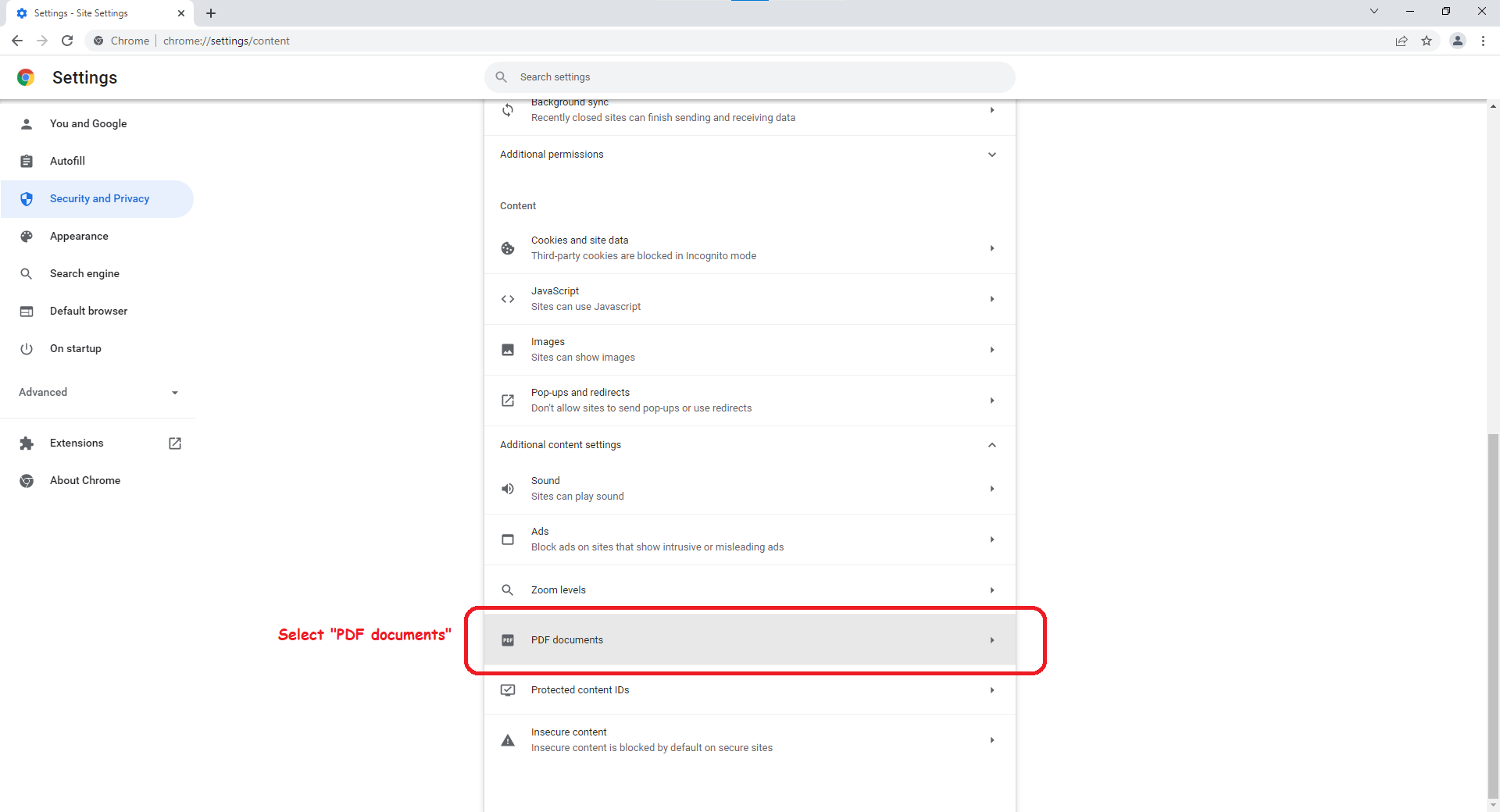Bookmark this page with the star icon
Image resolution: width=1500 pixels, height=812 pixels.
[x=1427, y=41]
